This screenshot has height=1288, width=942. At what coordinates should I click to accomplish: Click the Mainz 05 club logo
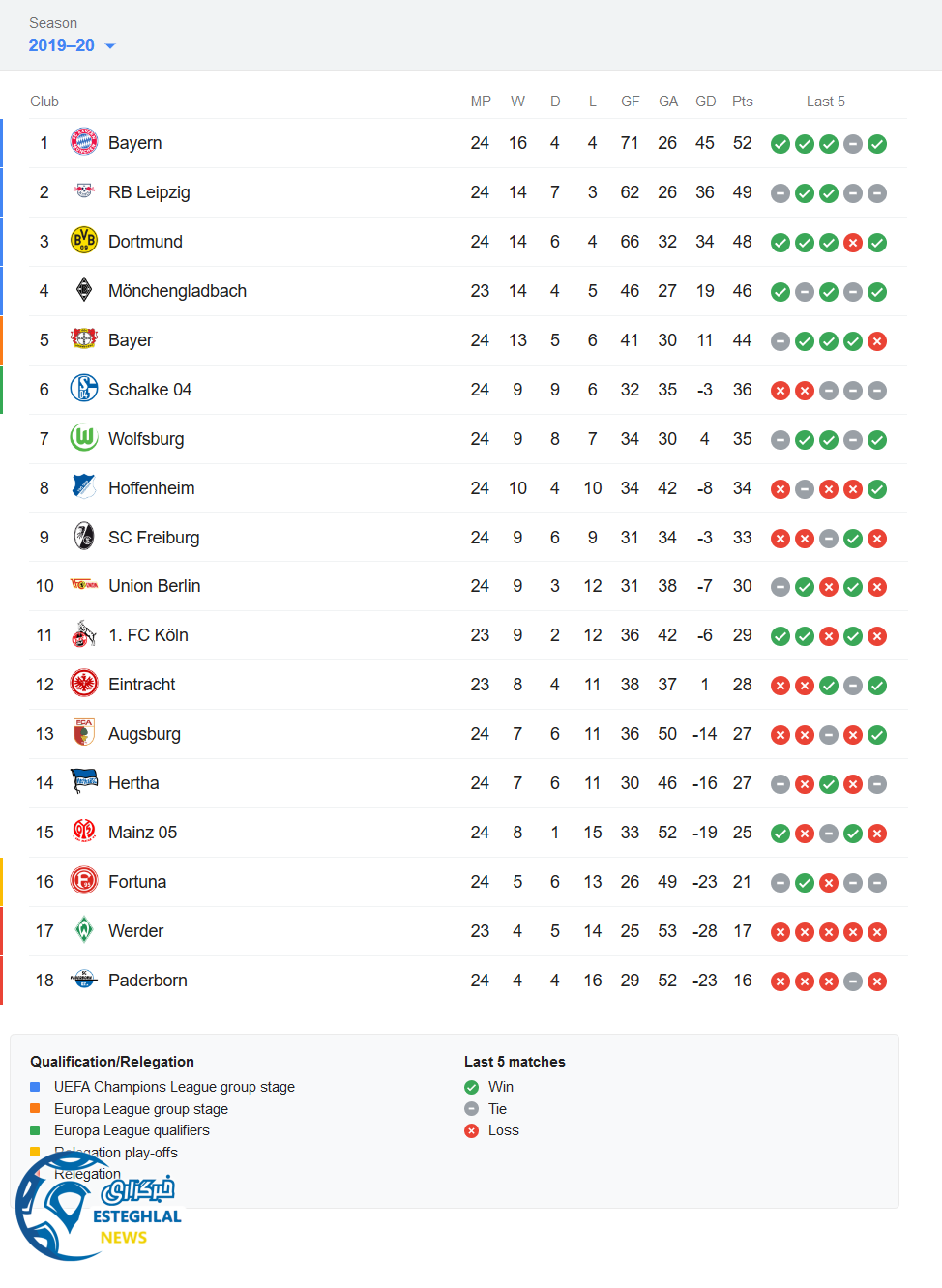coord(84,832)
